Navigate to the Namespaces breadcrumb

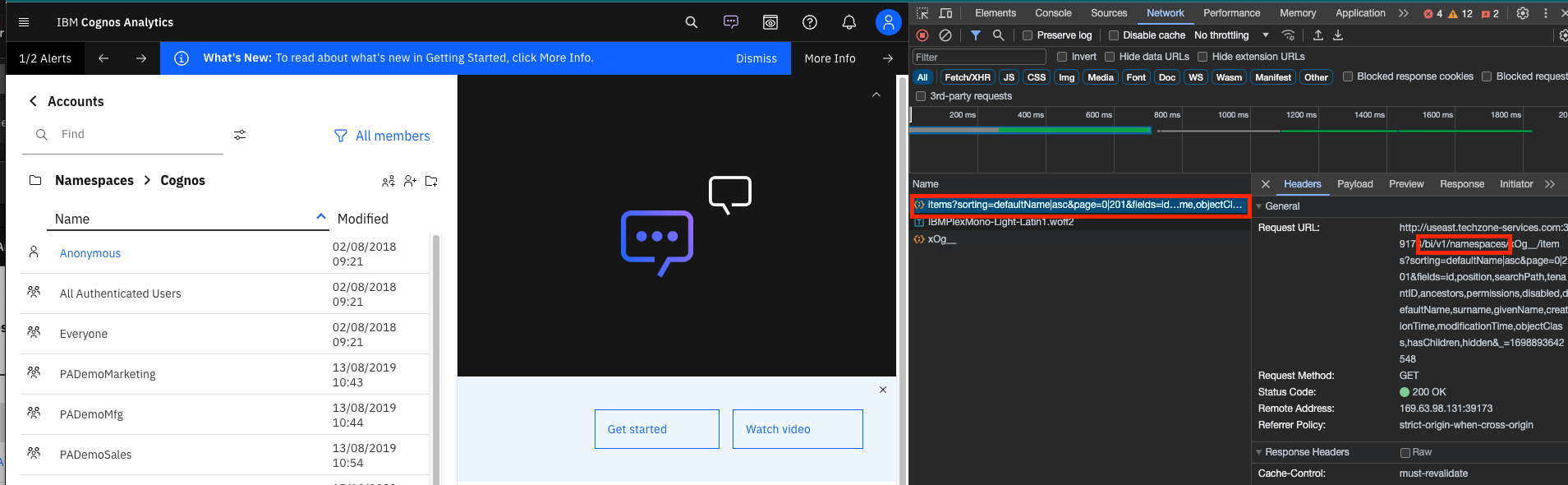[x=94, y=181]
